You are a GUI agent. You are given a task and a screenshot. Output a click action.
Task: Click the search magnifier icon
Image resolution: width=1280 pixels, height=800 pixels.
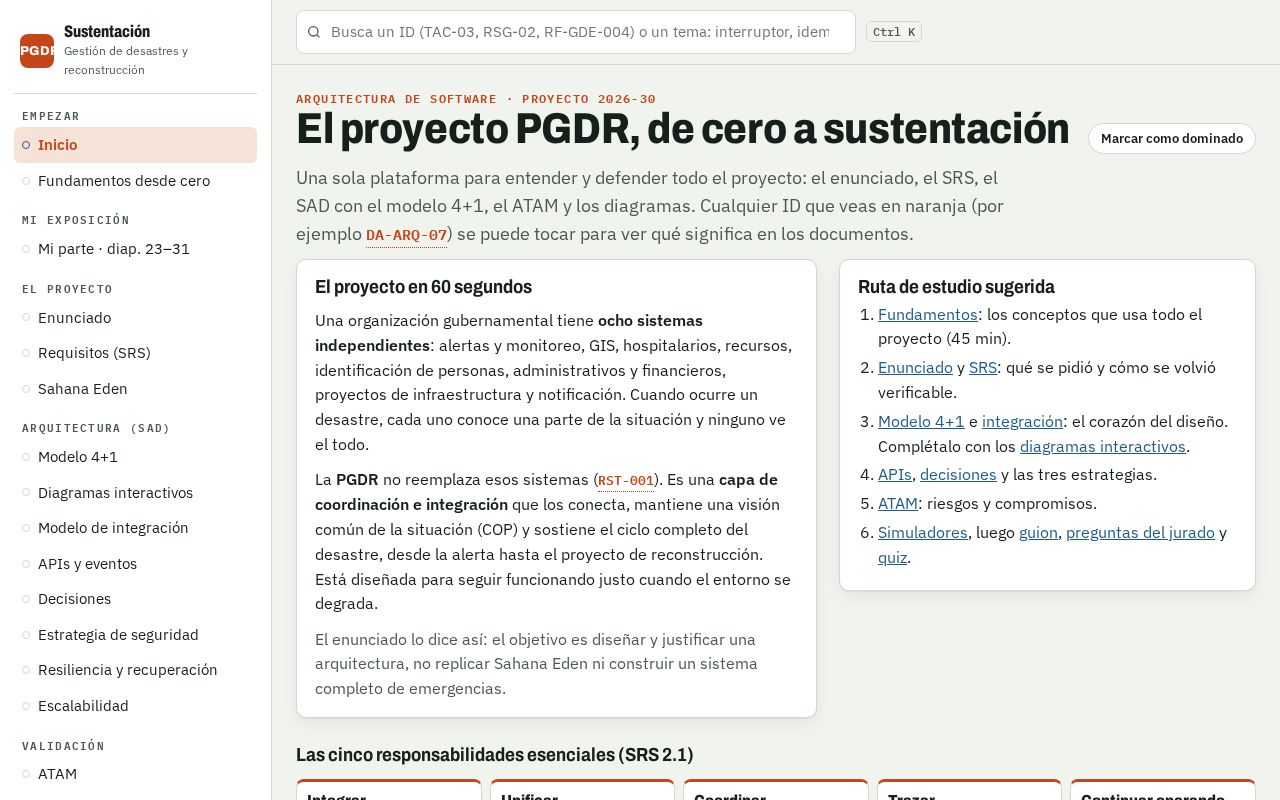pos(314,32)
